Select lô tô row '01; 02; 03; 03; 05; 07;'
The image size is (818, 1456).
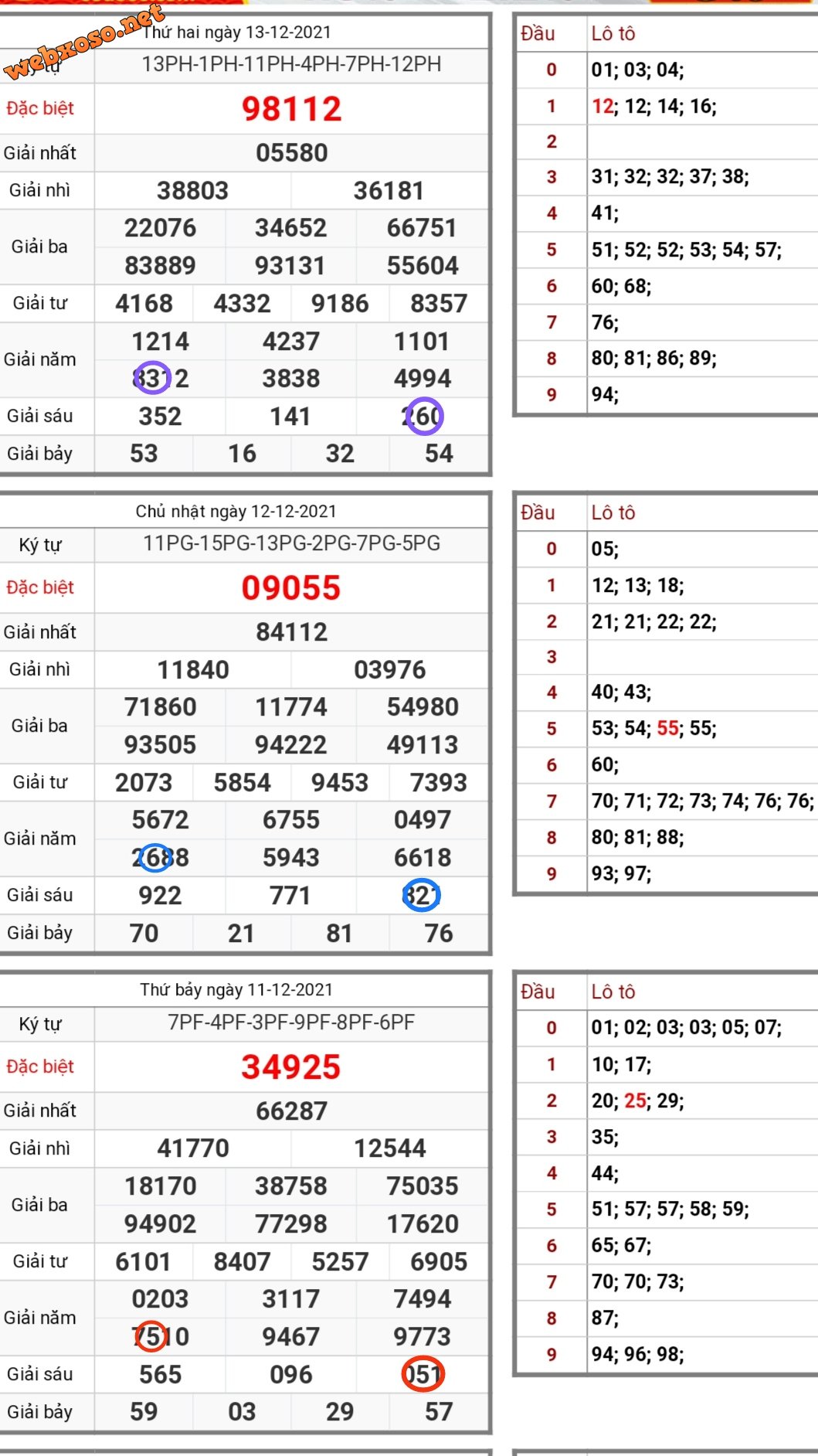[x=687, y=1028]
